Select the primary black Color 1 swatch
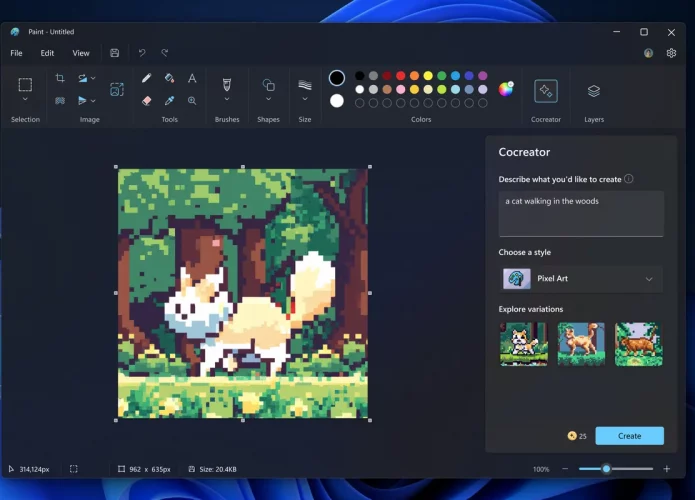This screenshot has width=695, height=500. [x=337, y=78]
